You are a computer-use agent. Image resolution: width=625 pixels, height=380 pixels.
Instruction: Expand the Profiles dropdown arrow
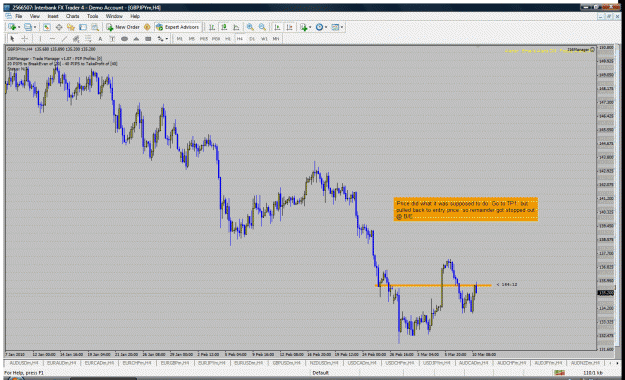35,27
